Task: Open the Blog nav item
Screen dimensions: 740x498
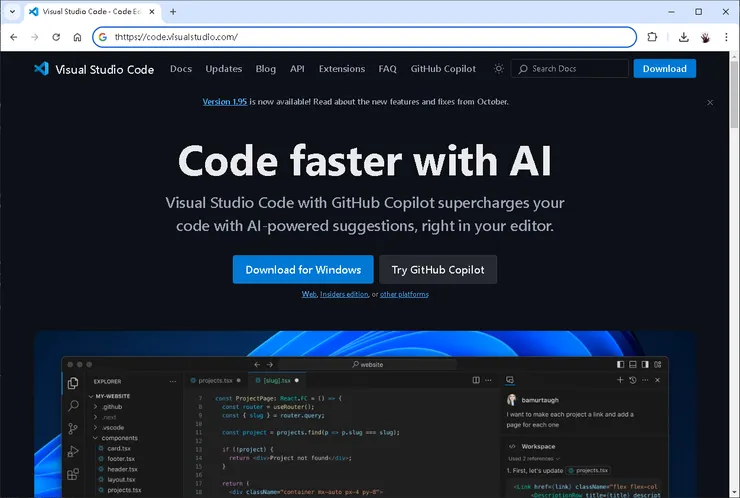Action: 266,68
